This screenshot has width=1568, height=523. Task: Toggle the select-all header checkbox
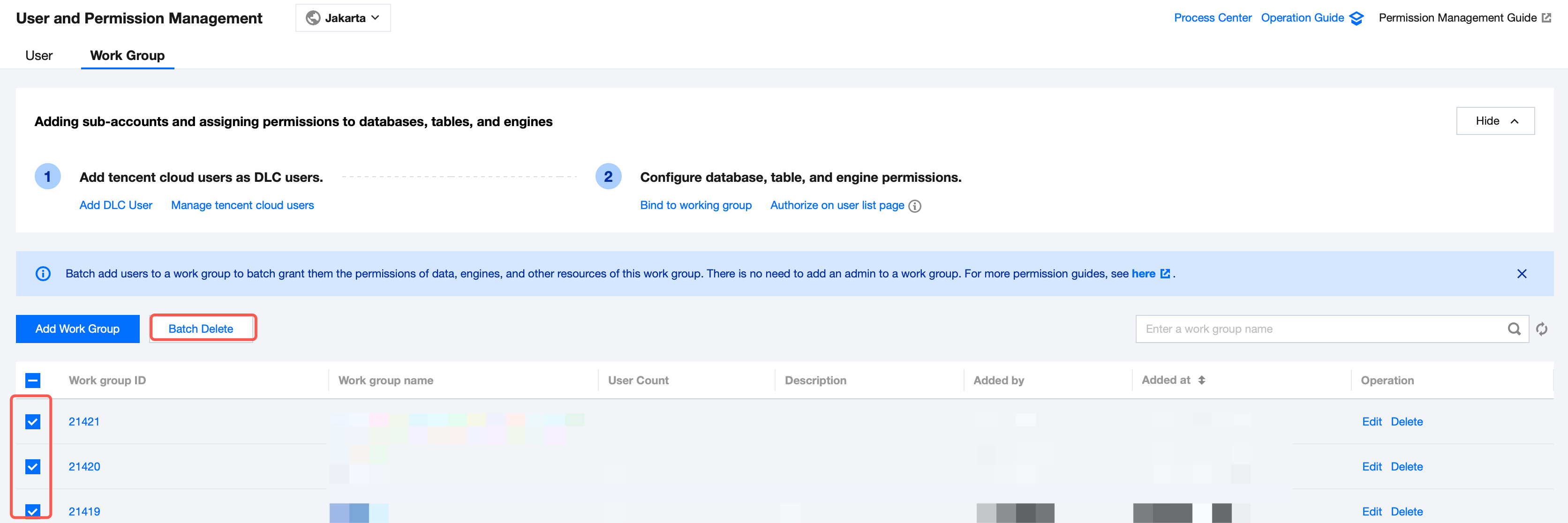tap(33, 380)
